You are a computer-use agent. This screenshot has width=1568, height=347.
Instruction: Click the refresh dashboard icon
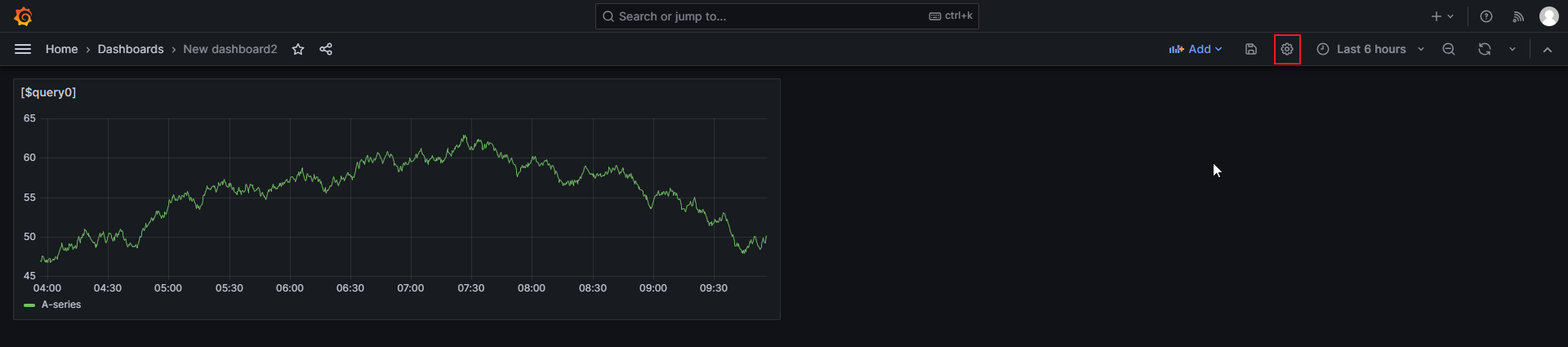point(1484,49)
